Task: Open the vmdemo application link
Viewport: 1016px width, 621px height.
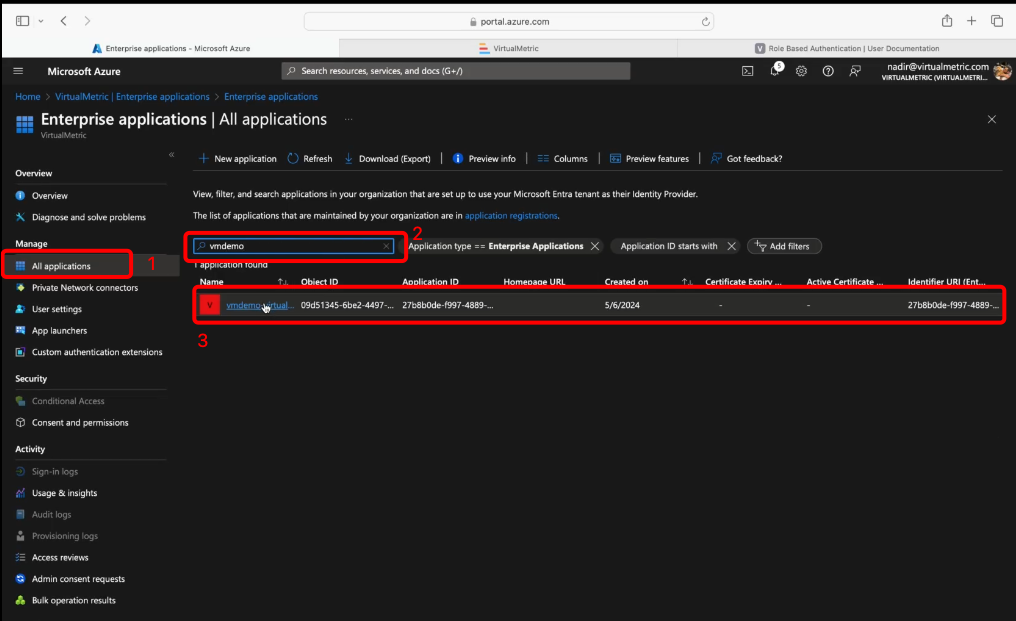Action: [260, 305]
